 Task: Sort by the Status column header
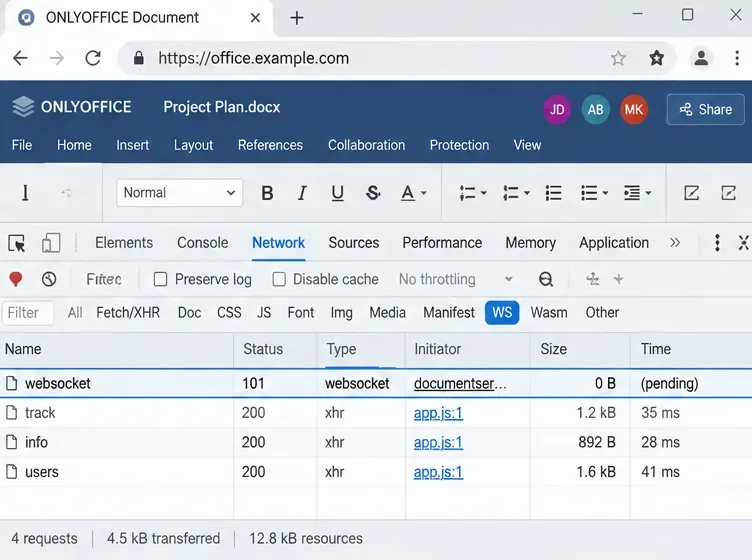pyautogui.click(x=263, y=349)
